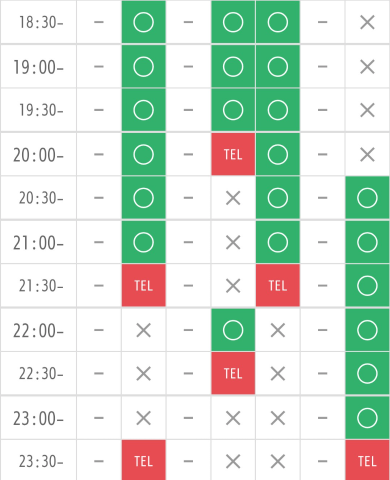Click the 20:30- time label

pyautogui.click(x=41, y=198)
